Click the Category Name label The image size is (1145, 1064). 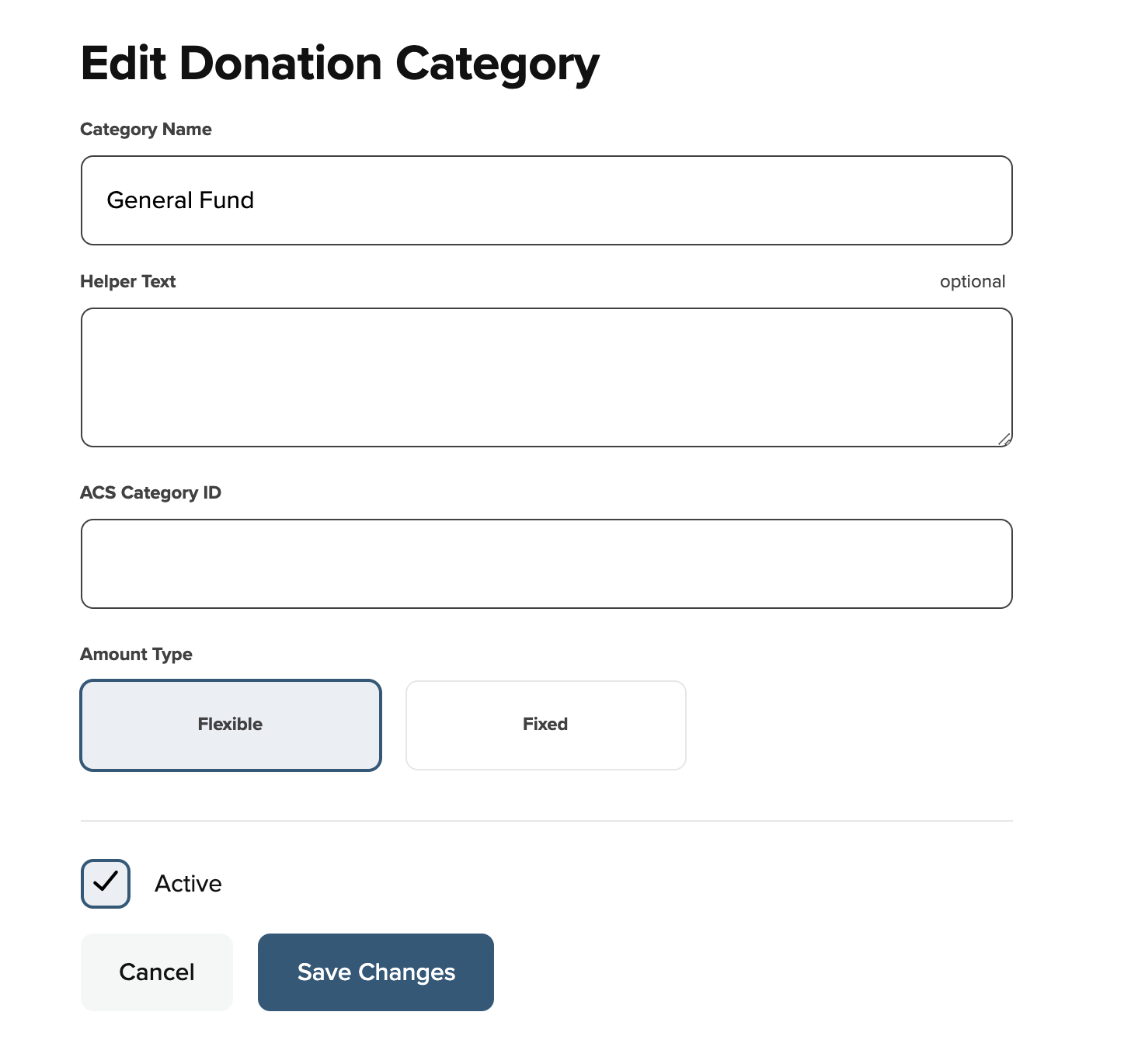(146, 129)
